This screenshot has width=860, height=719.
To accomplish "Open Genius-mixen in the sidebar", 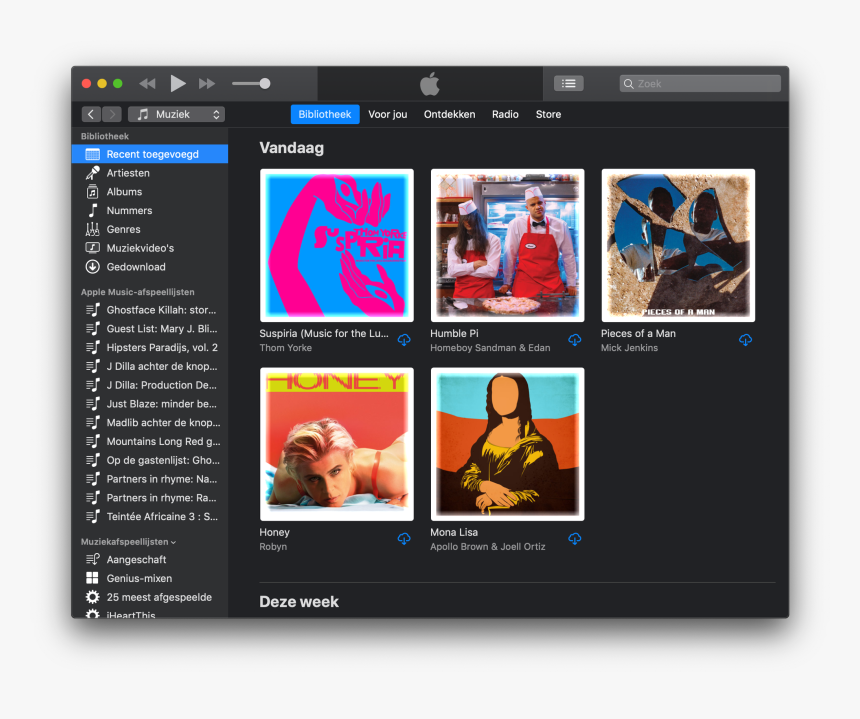I will (x=150, y=578).
